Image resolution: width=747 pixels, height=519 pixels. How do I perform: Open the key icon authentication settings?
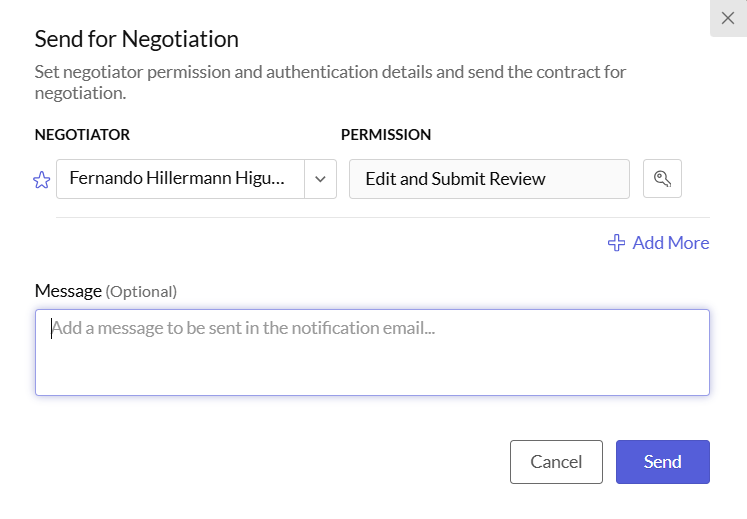pos(662,179)
